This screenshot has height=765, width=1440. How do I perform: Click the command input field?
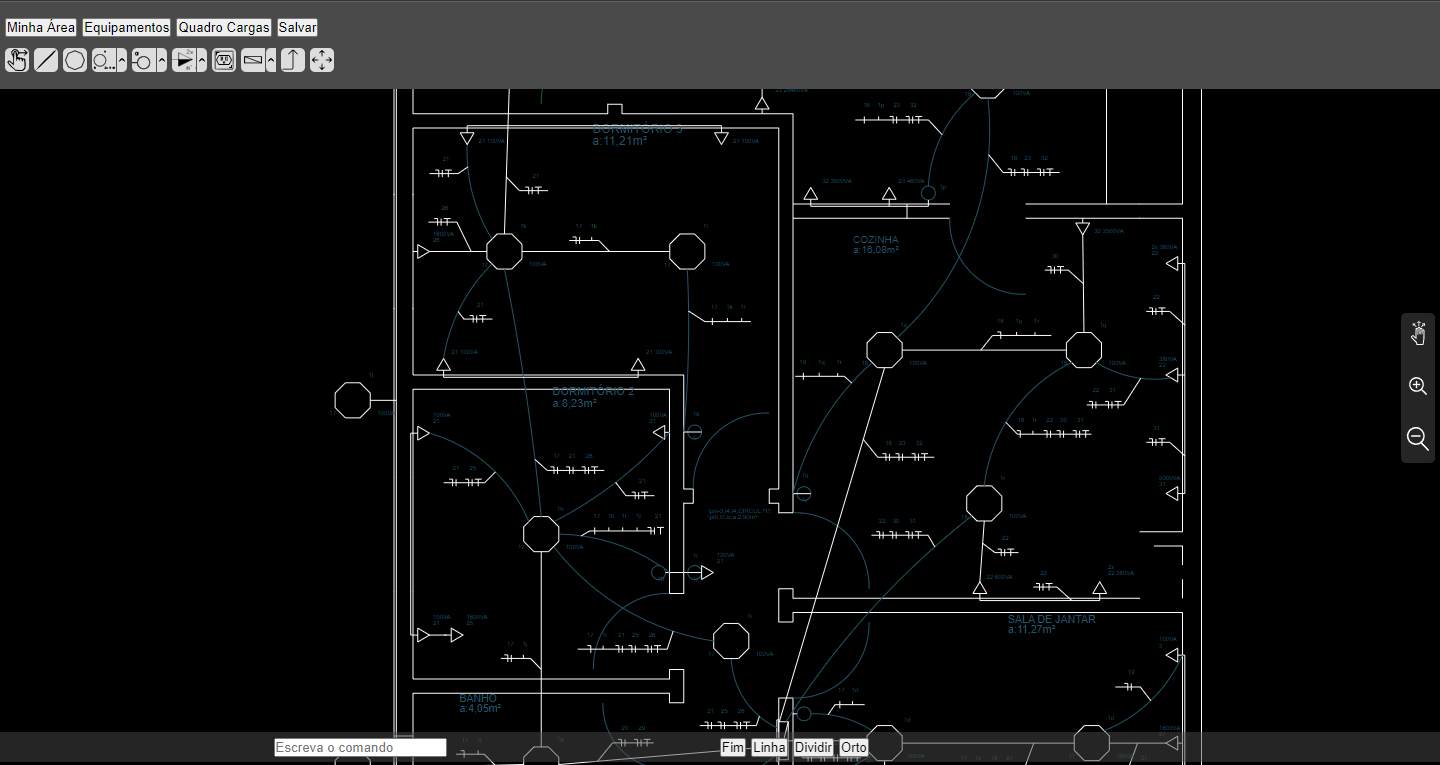click(360, 747)
